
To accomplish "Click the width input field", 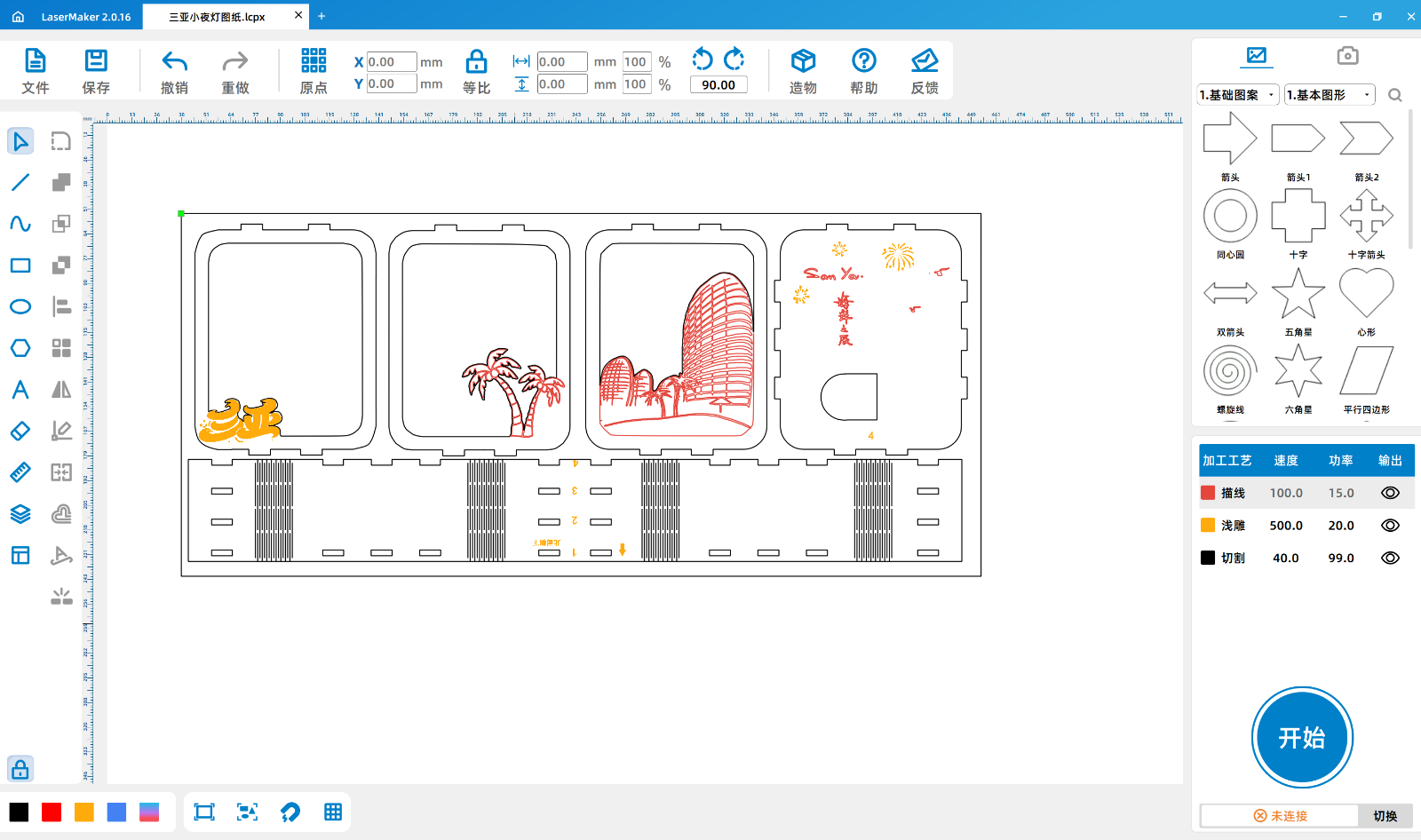I will 562,61.
